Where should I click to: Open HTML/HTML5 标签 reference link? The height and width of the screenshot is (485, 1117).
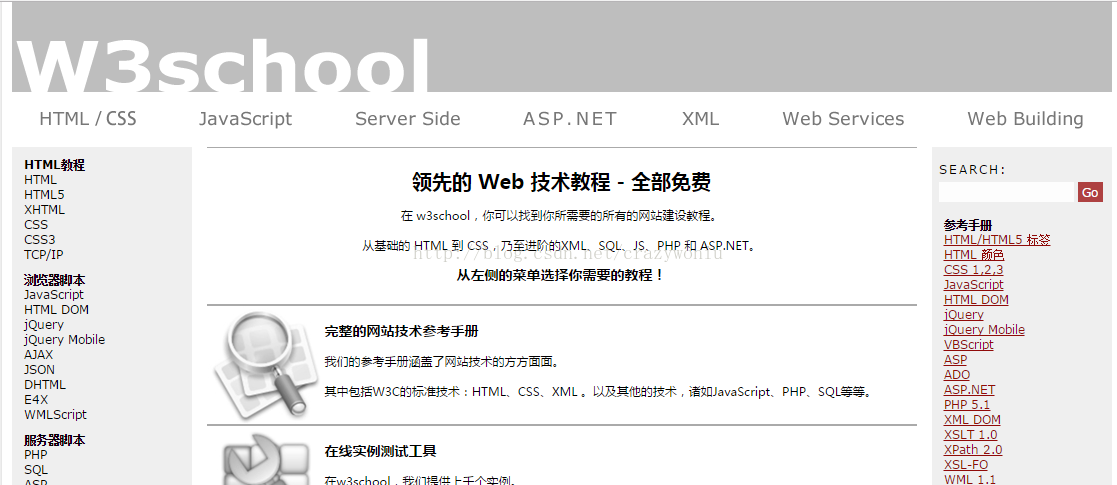pyautogui.click(x=997, y=240)
